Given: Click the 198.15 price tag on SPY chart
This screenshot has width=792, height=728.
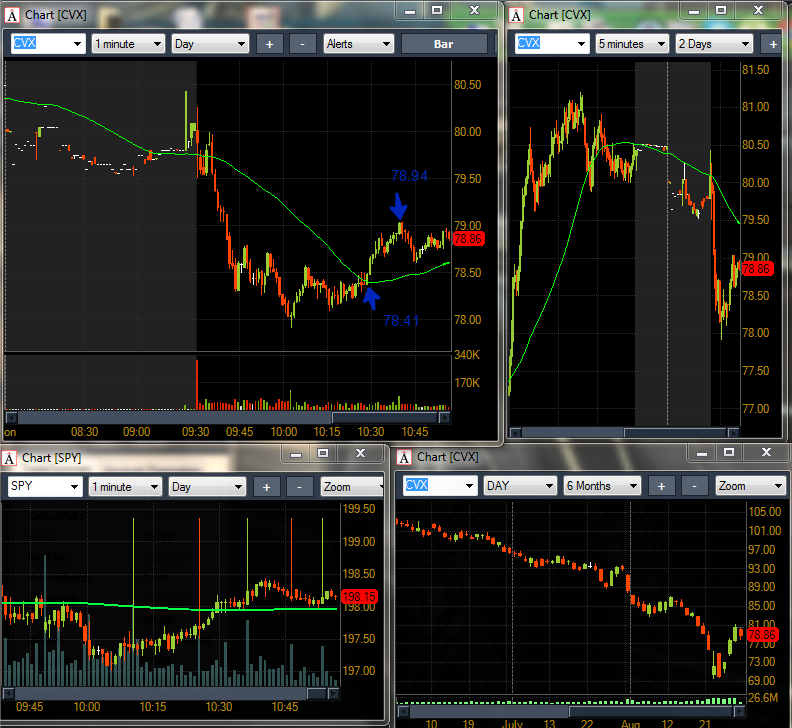Looking at the screenshot, I should [359, 597].
